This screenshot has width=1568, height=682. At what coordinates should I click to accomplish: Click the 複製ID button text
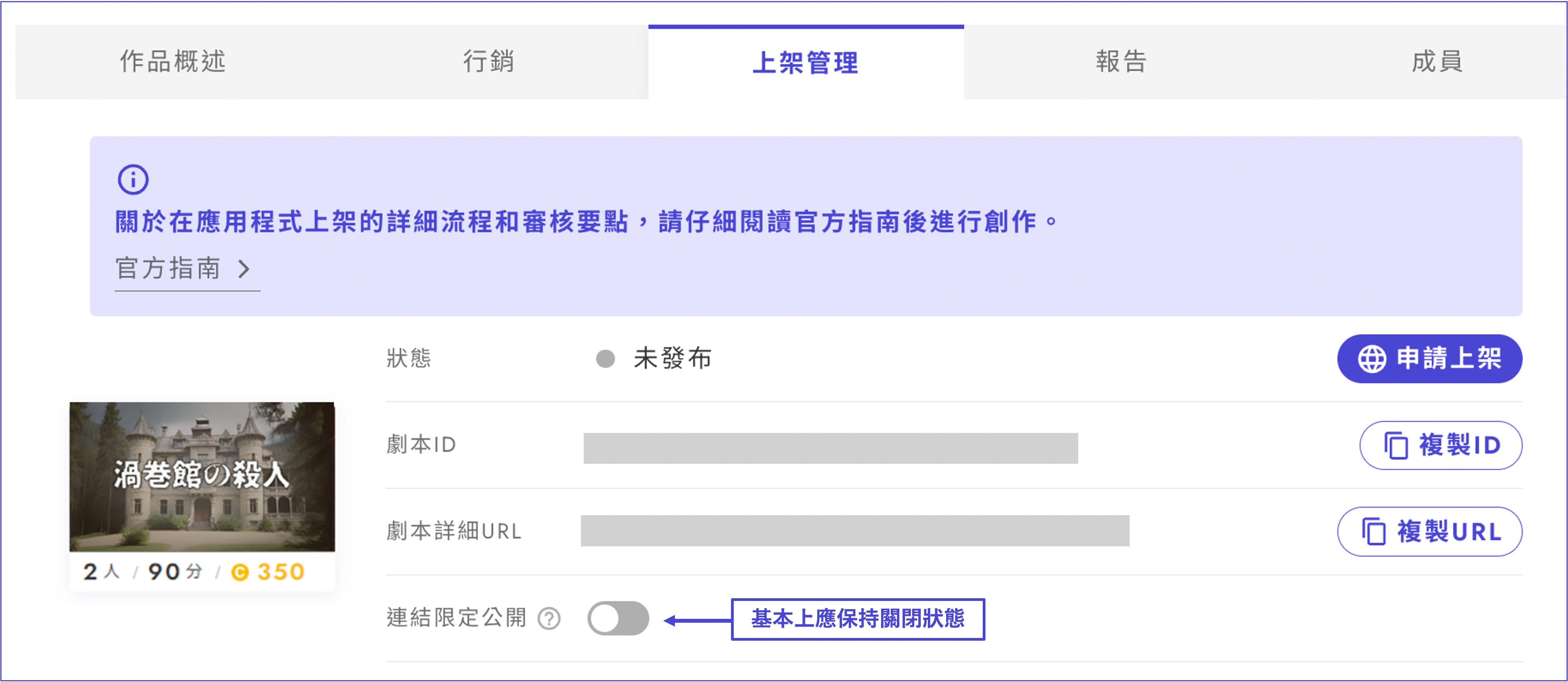coord(1460,446)
